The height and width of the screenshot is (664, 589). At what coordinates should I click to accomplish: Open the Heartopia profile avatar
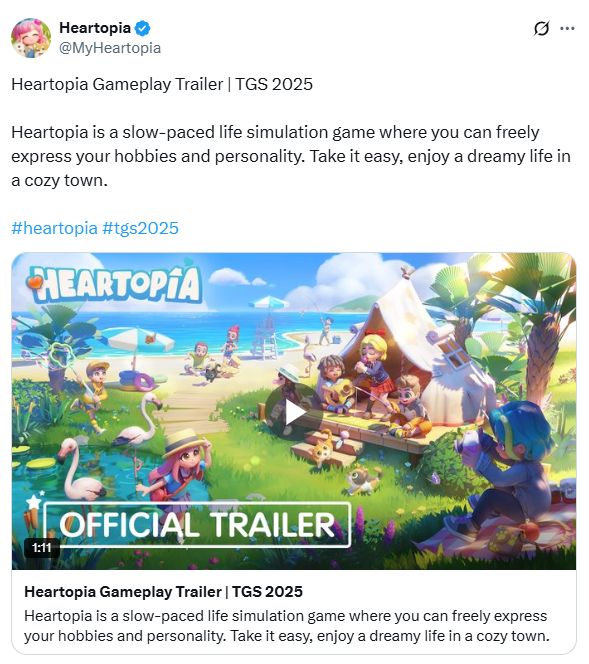[x=31, y=38]
